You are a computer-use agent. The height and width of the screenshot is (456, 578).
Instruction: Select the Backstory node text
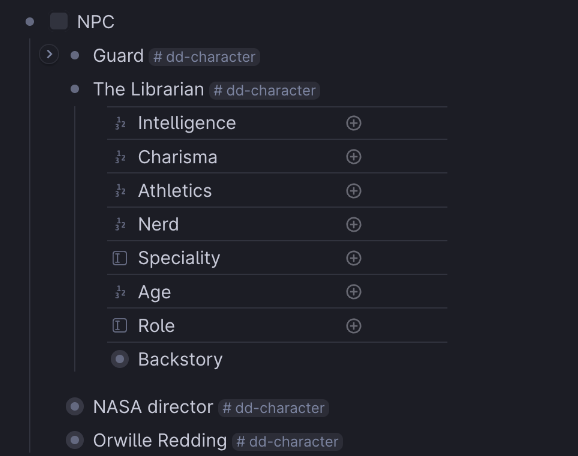[180, 359]
